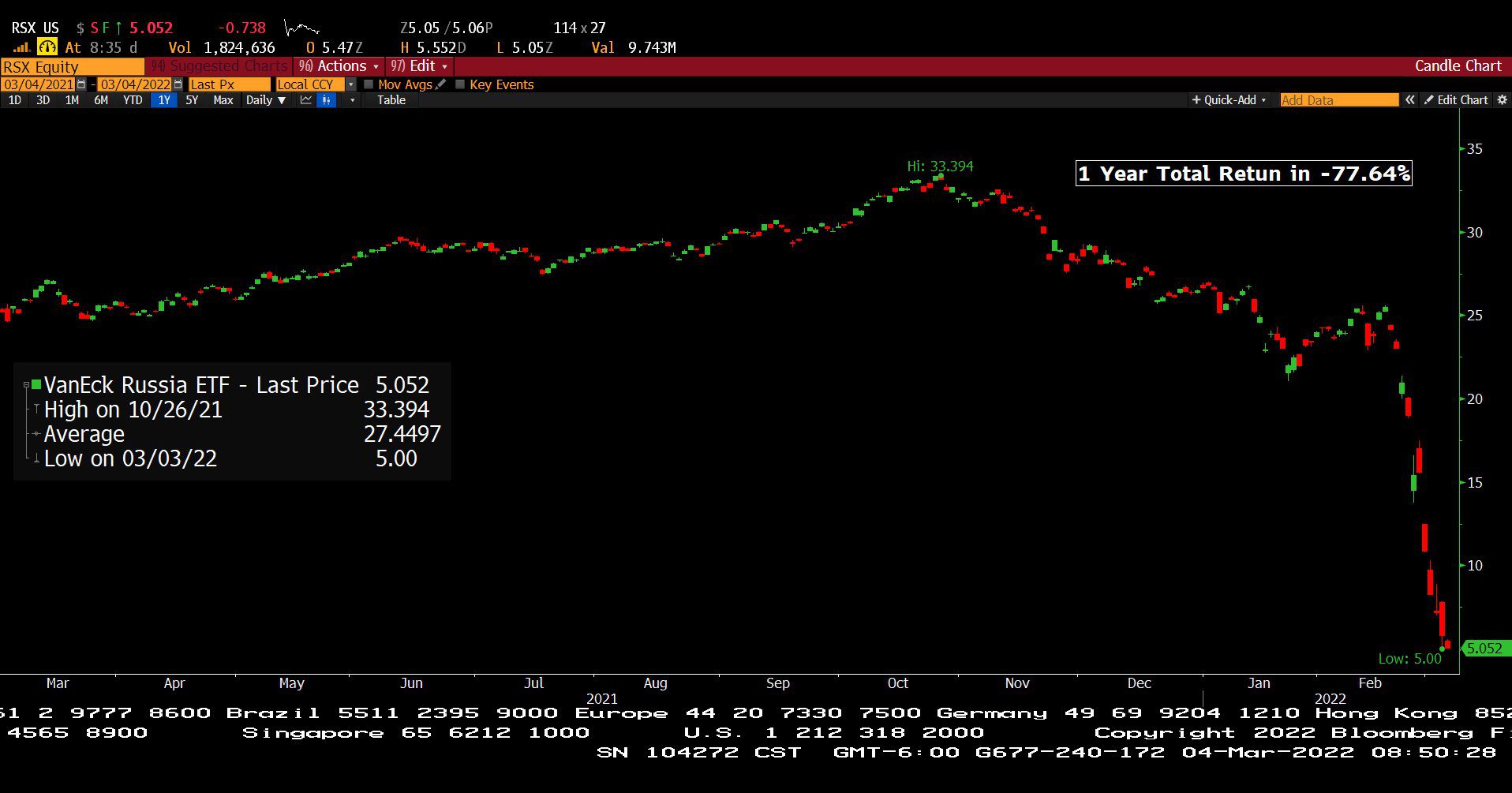Select the 1Y range tab
The width and height of the screenshot is (1512, 793).
pyautogui.click(x=164, y=100)
